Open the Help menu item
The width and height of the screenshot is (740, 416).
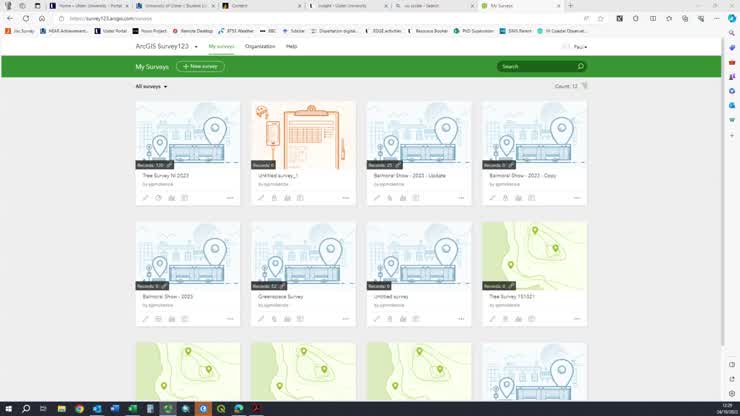tap(291, 47)
